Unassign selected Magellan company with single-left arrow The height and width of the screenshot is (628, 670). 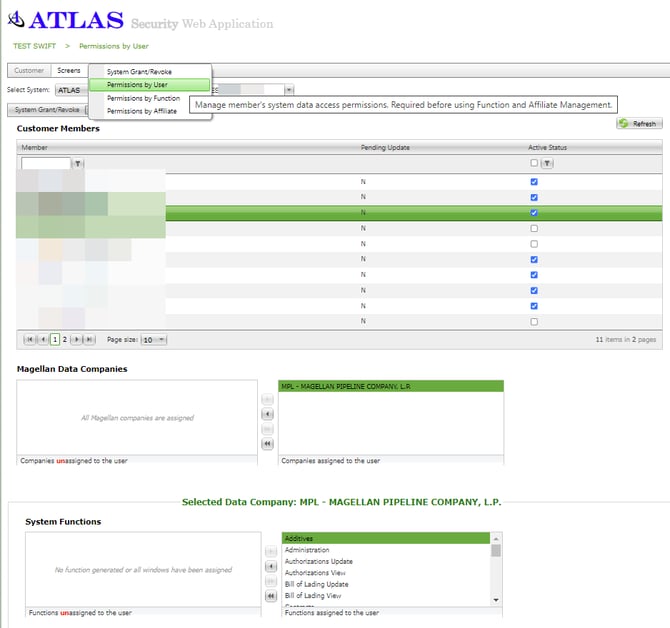click(x=267, y=414)
